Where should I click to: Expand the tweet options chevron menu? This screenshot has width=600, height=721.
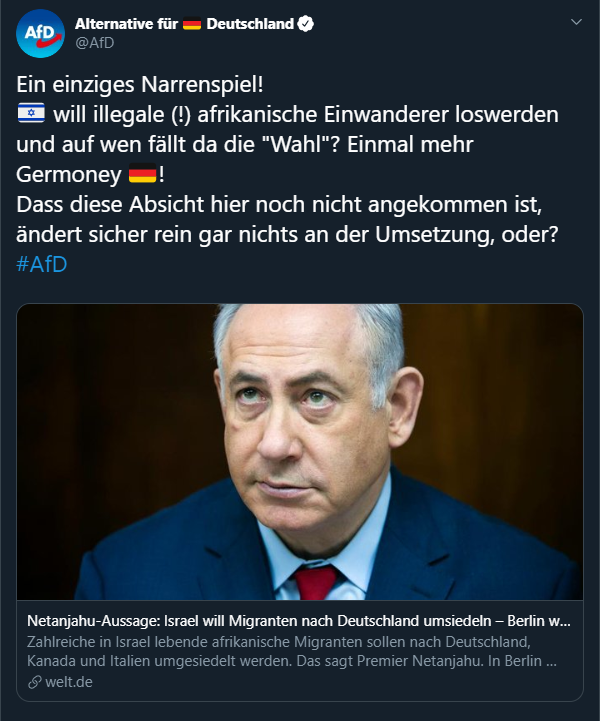pyautogui.click(x=576, y=22)
